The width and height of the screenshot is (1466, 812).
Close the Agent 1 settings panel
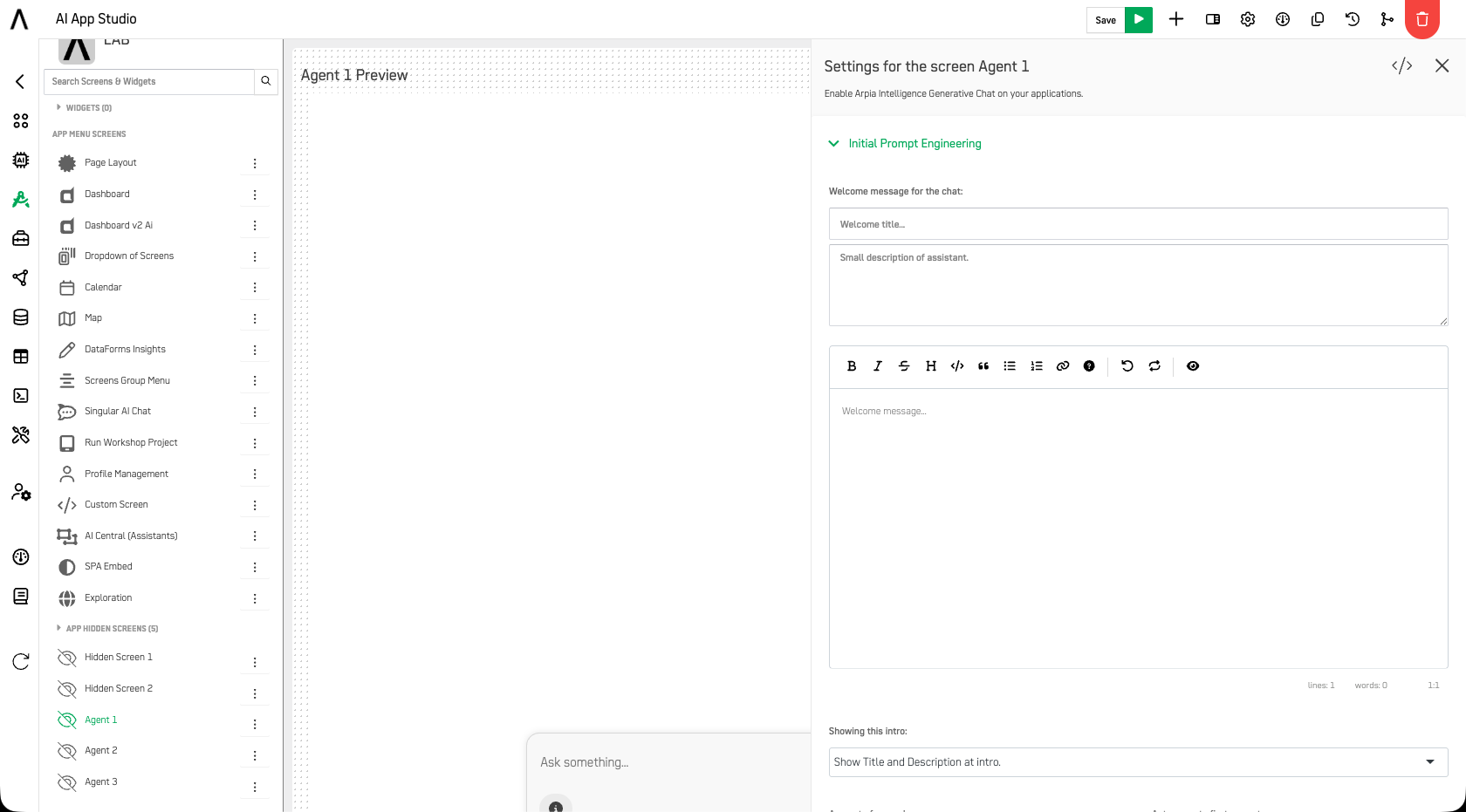pos(1442,66)
